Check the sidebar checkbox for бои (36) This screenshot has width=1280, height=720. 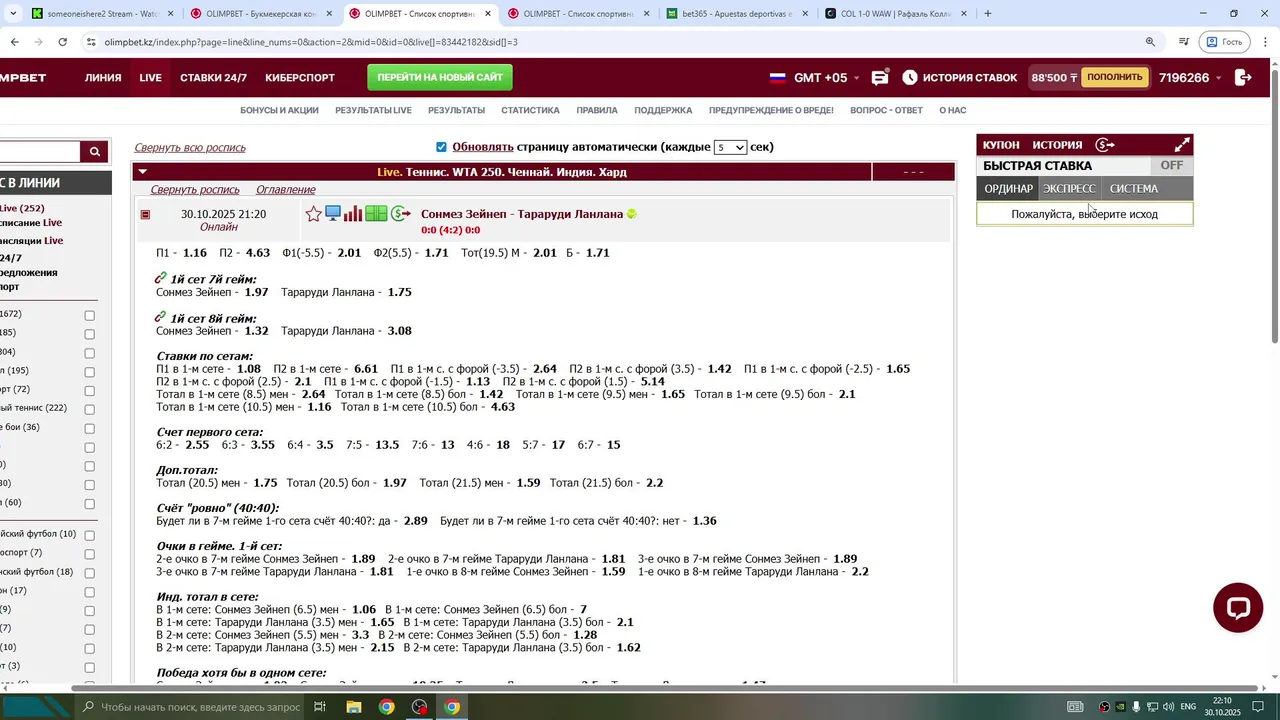(89, 428)
